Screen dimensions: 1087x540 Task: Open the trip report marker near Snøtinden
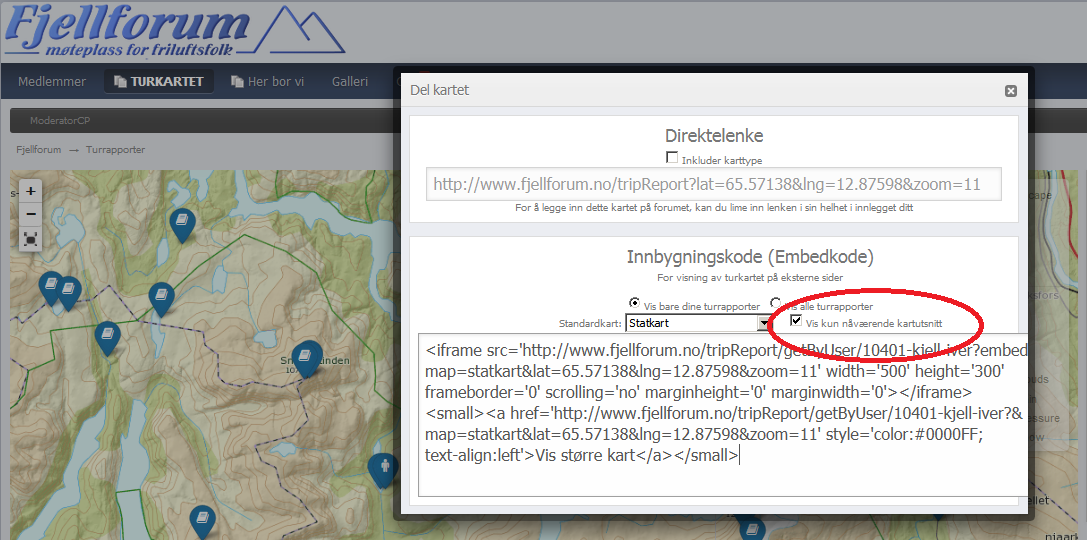[306, 357]
